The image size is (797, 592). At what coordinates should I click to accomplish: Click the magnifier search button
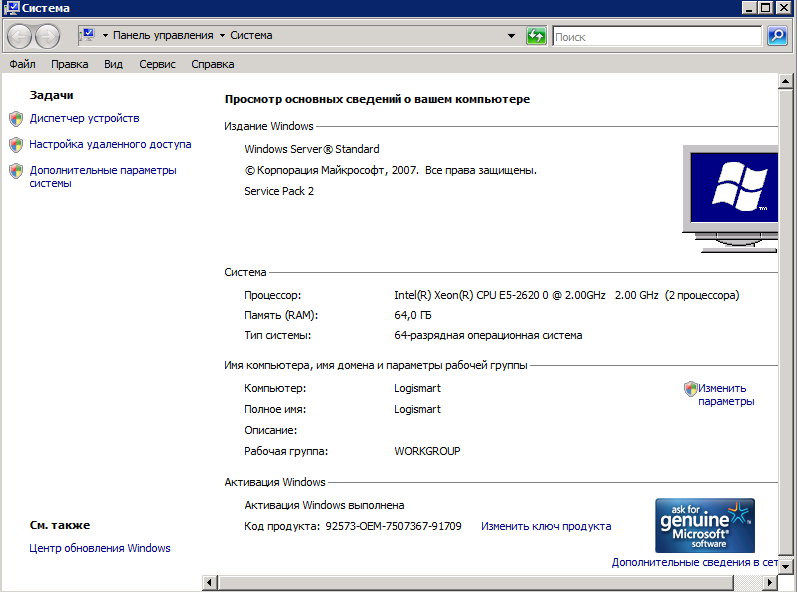777,36
